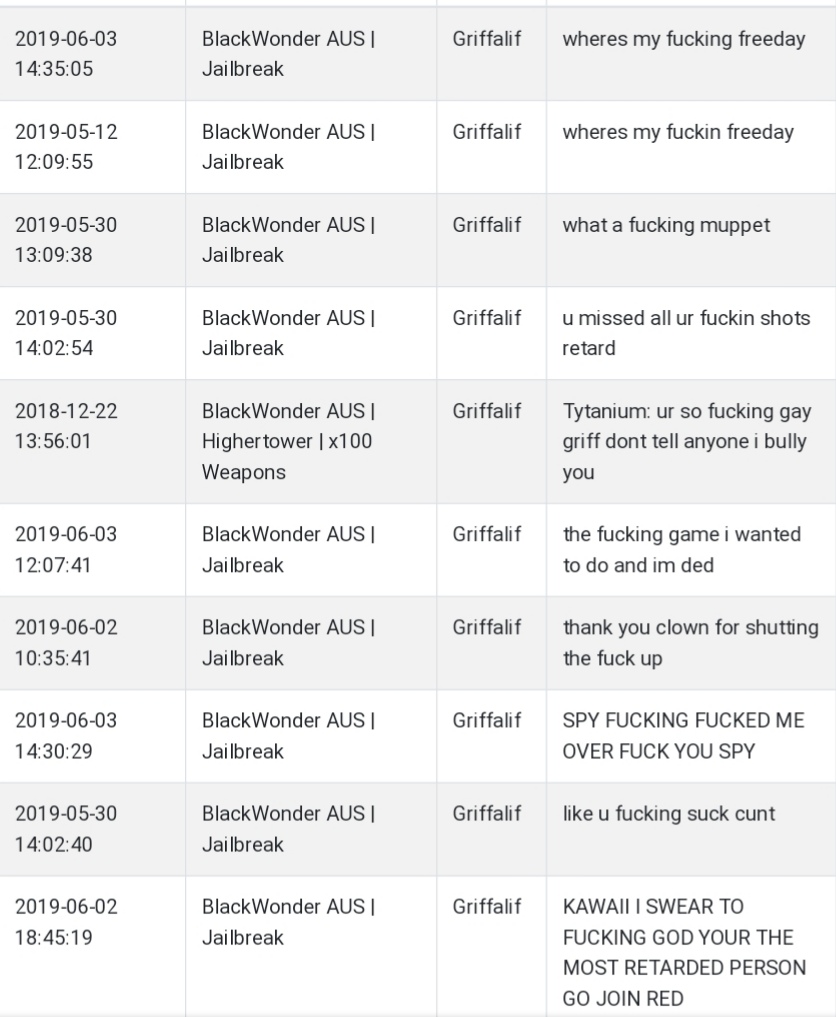Screen dimensions: 836x1017
Task: Select the 2019-06-03 12:07:41 timestamp
Action: (x=66, y=549)
